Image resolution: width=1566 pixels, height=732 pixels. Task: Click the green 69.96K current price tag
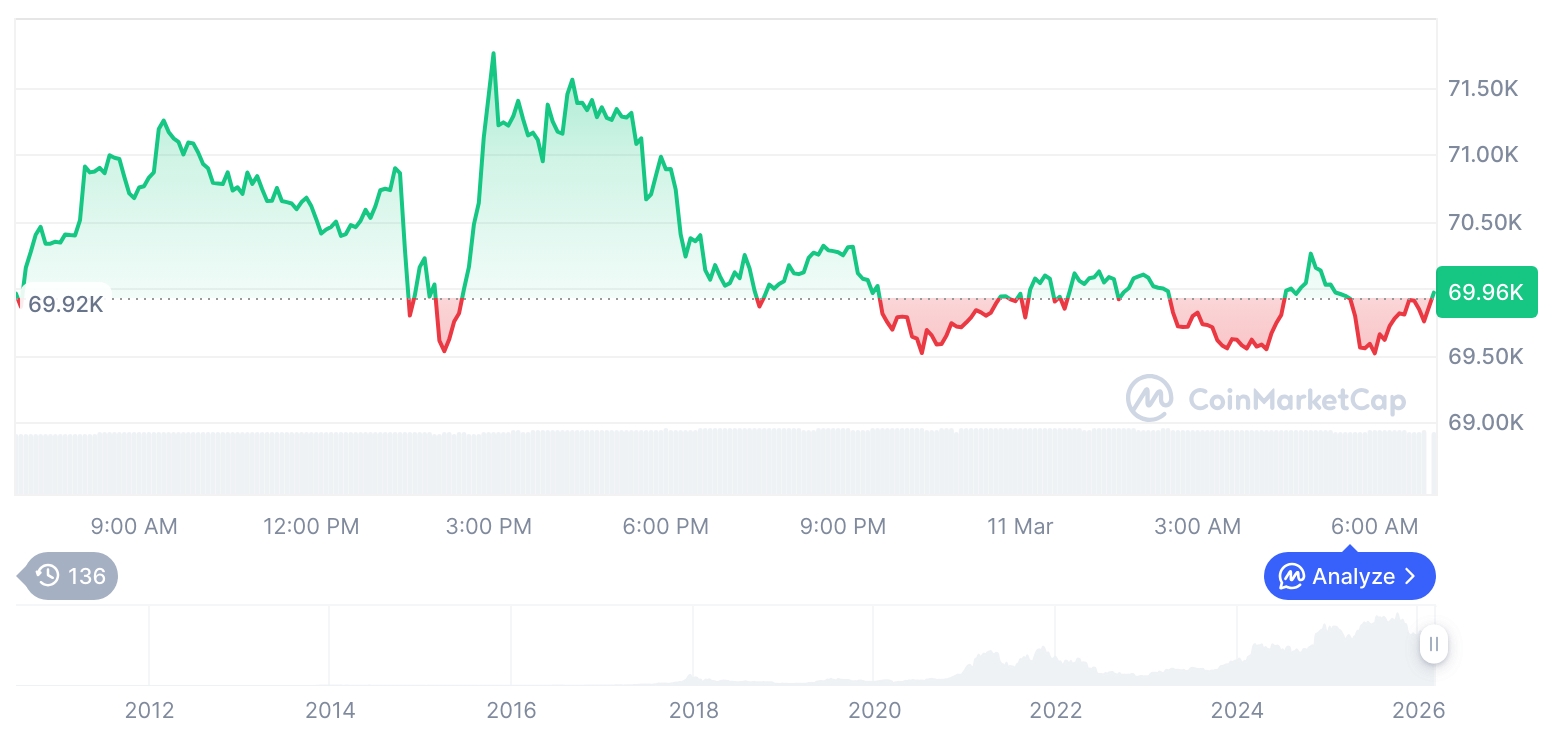pyautogui.click(x=1486, y=292)
